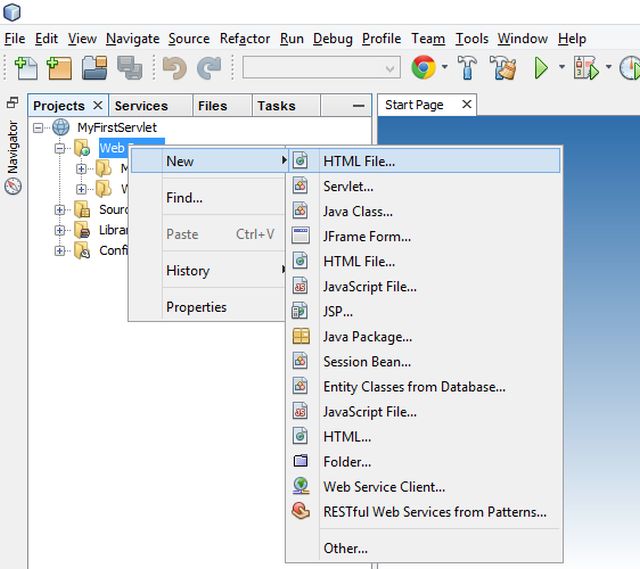Click the Open Project toolbar icon
The width and height of the screenshot is (640, 569).
94,68
